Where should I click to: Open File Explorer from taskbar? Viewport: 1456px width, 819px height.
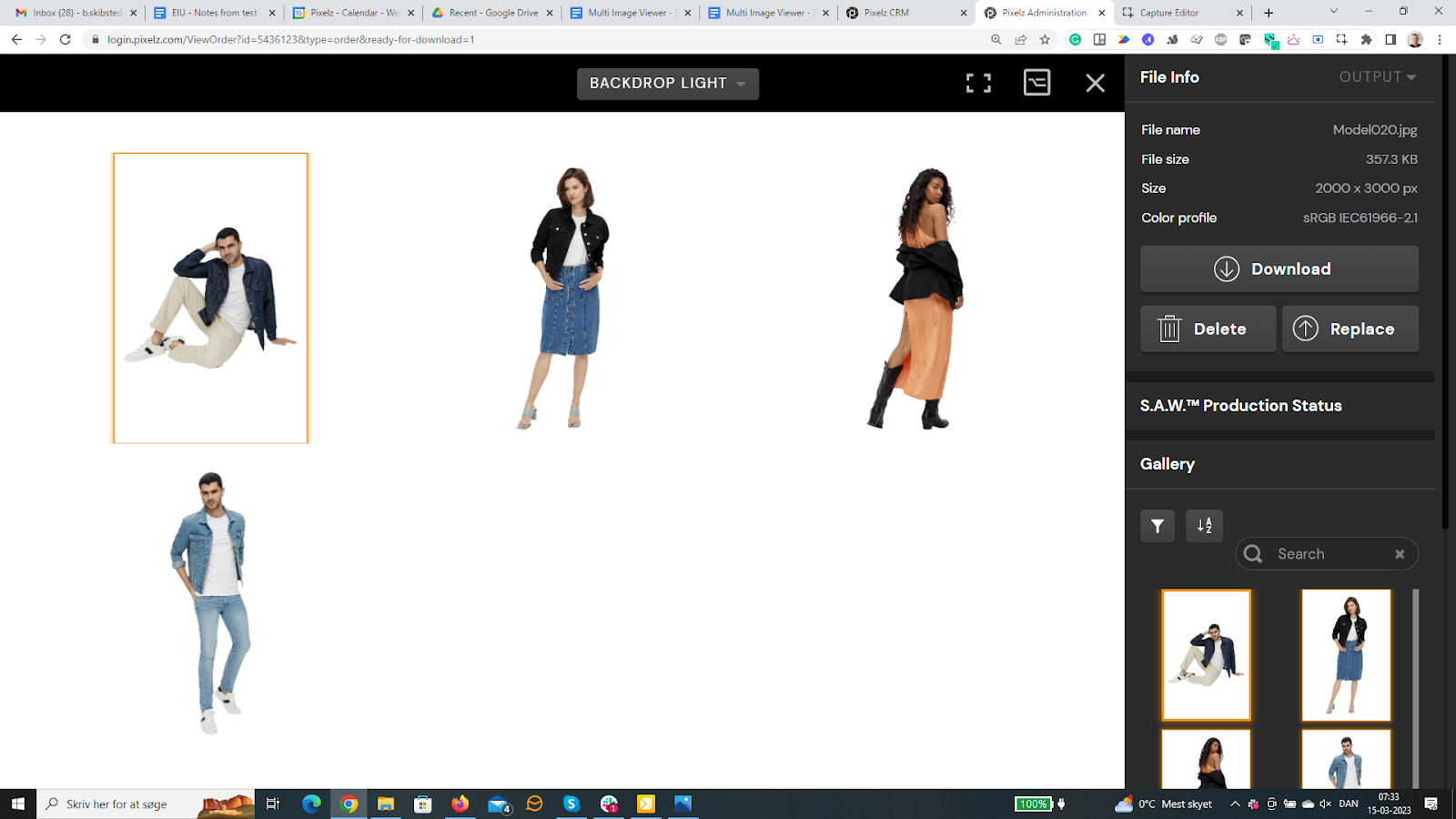(386, 804)
